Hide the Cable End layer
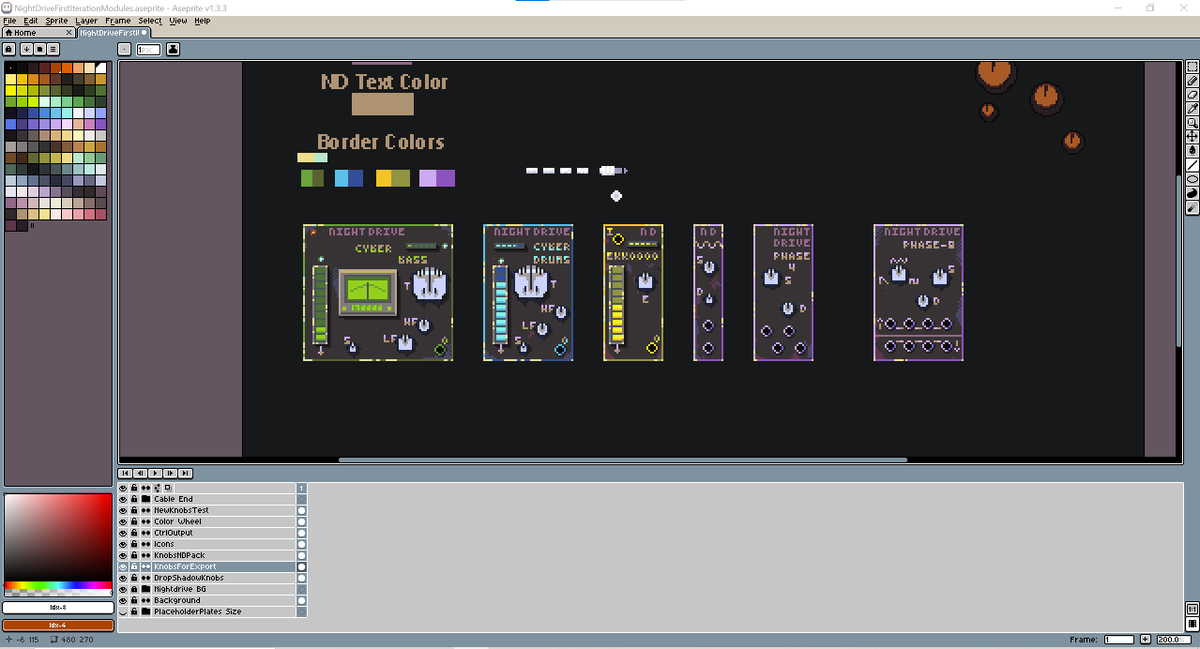1200x649 pixels. 123,499
